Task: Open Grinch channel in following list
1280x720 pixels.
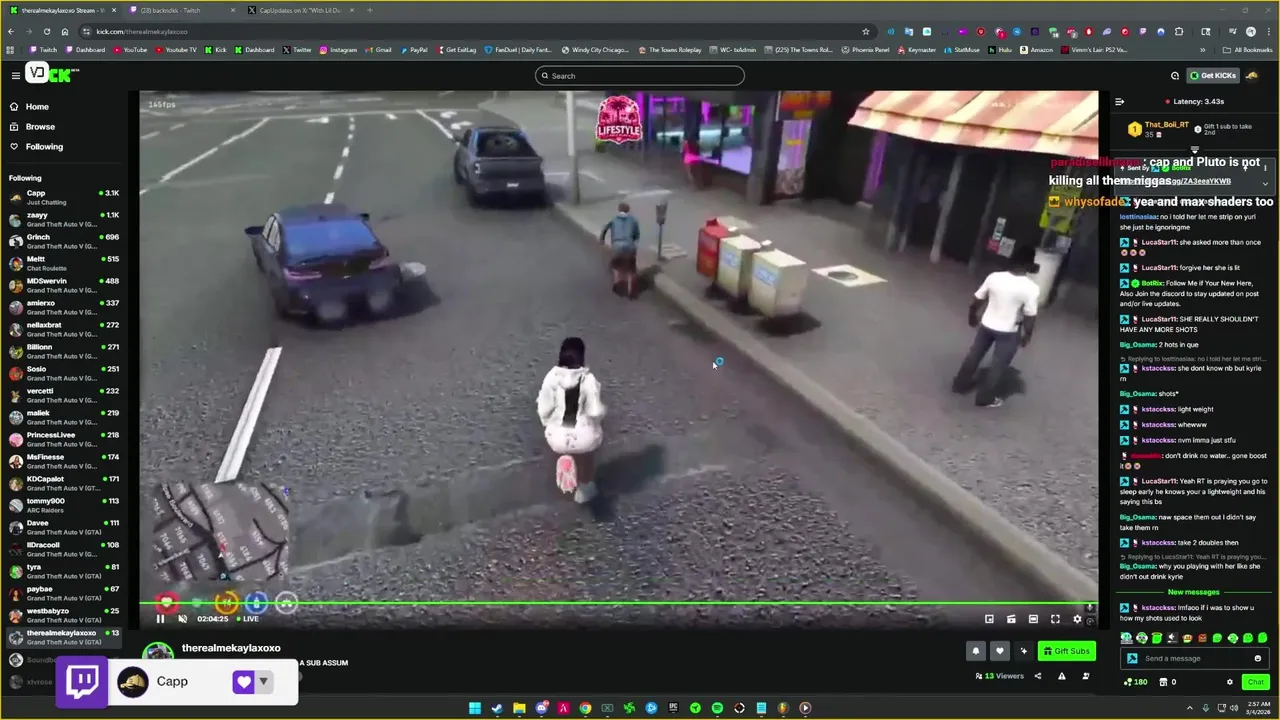Action: [x=64, y=241]
